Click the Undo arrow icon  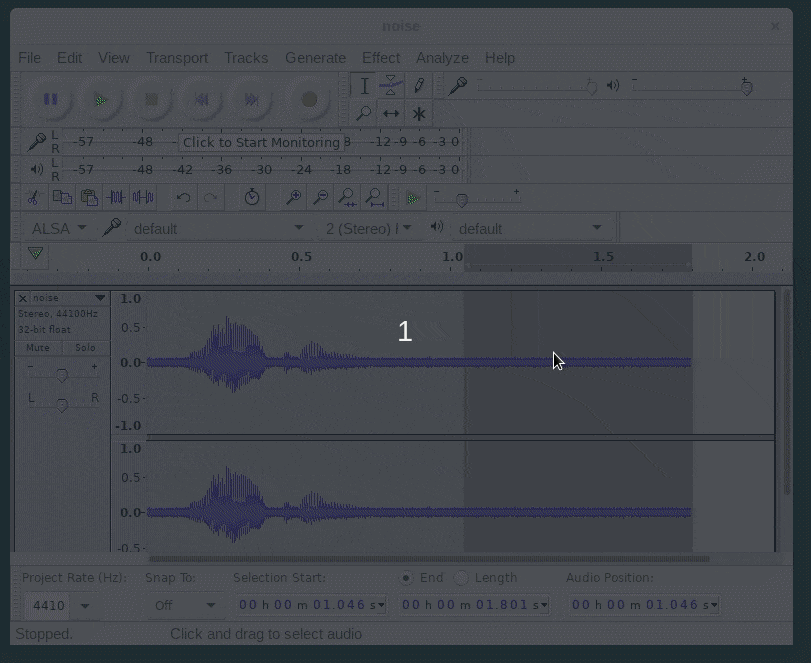click(x=183, y=198)
